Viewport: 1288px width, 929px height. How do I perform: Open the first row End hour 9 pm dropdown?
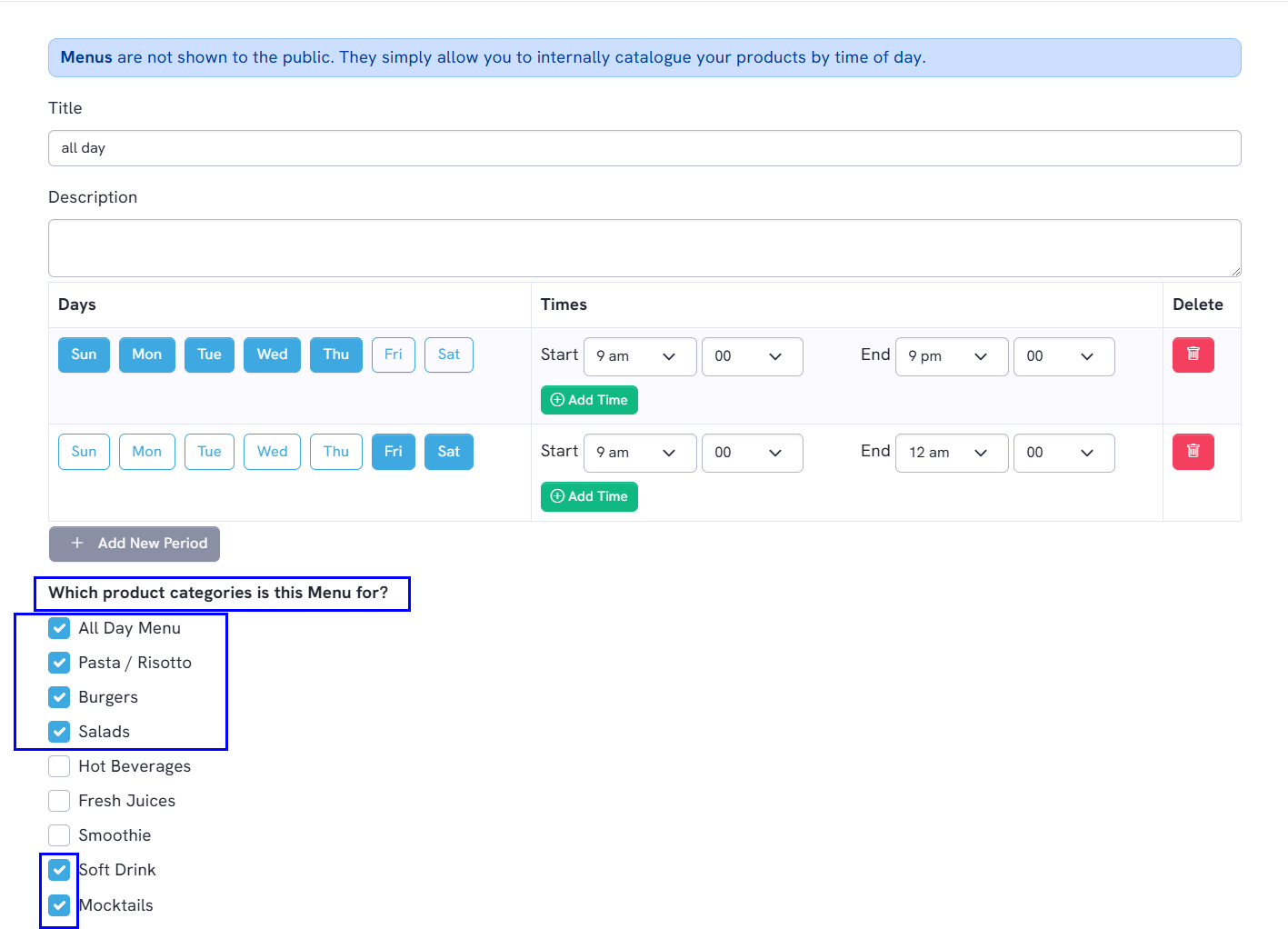point(951,356)
